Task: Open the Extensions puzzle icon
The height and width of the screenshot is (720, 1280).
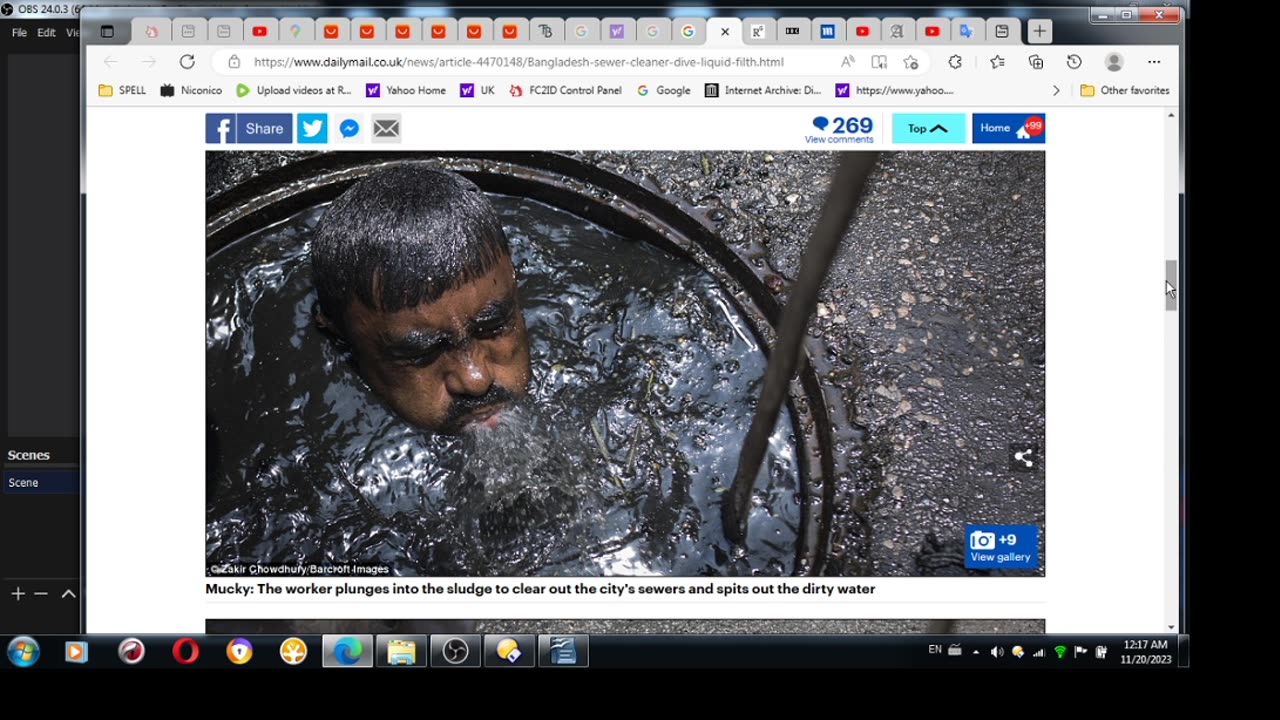Action: click(x=955, y=62)
